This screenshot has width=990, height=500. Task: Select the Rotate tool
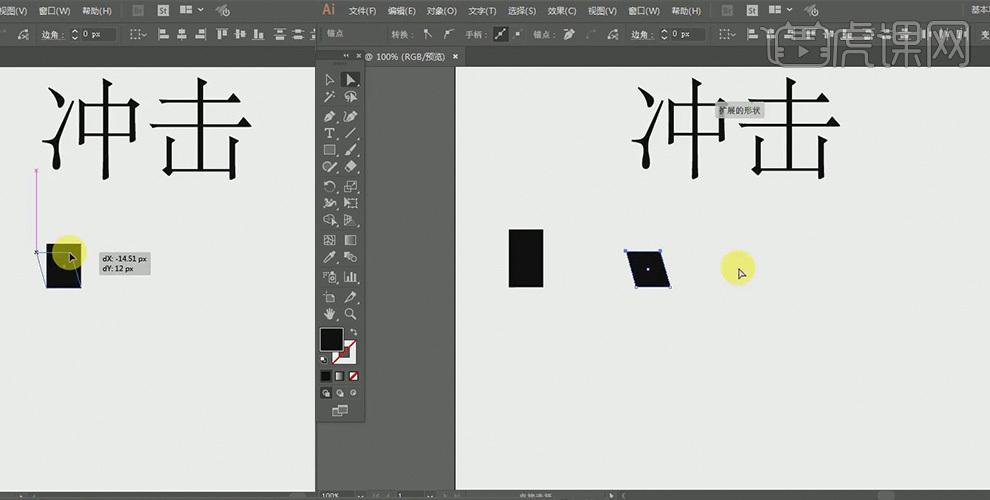pyautogui.click(x=330, y=186)
